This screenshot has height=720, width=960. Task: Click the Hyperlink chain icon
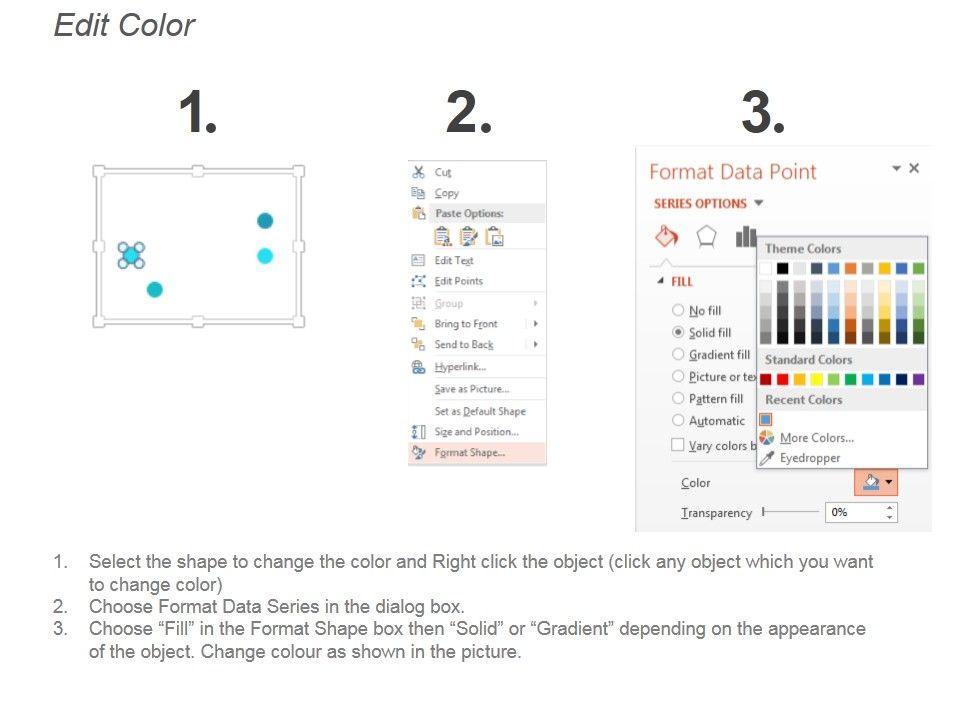pyautogui.click(x=418, y=367)
